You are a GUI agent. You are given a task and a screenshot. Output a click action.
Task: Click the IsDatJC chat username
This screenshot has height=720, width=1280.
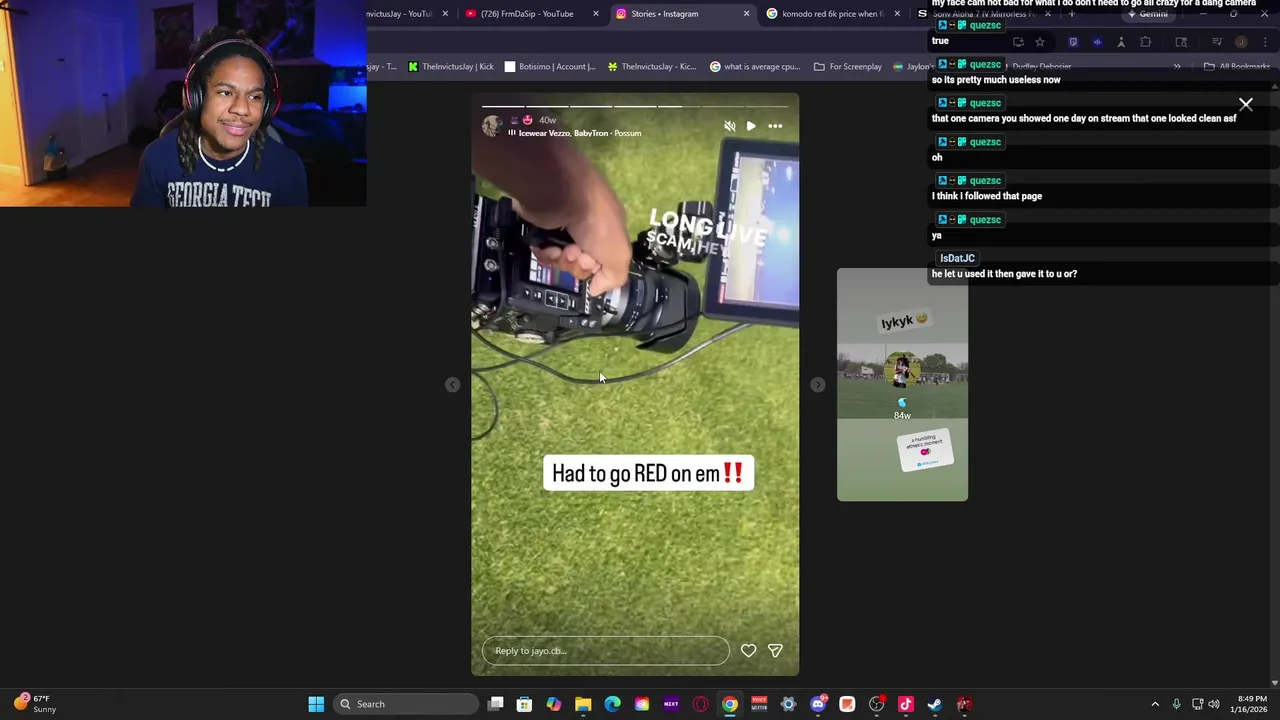[957, 258]
